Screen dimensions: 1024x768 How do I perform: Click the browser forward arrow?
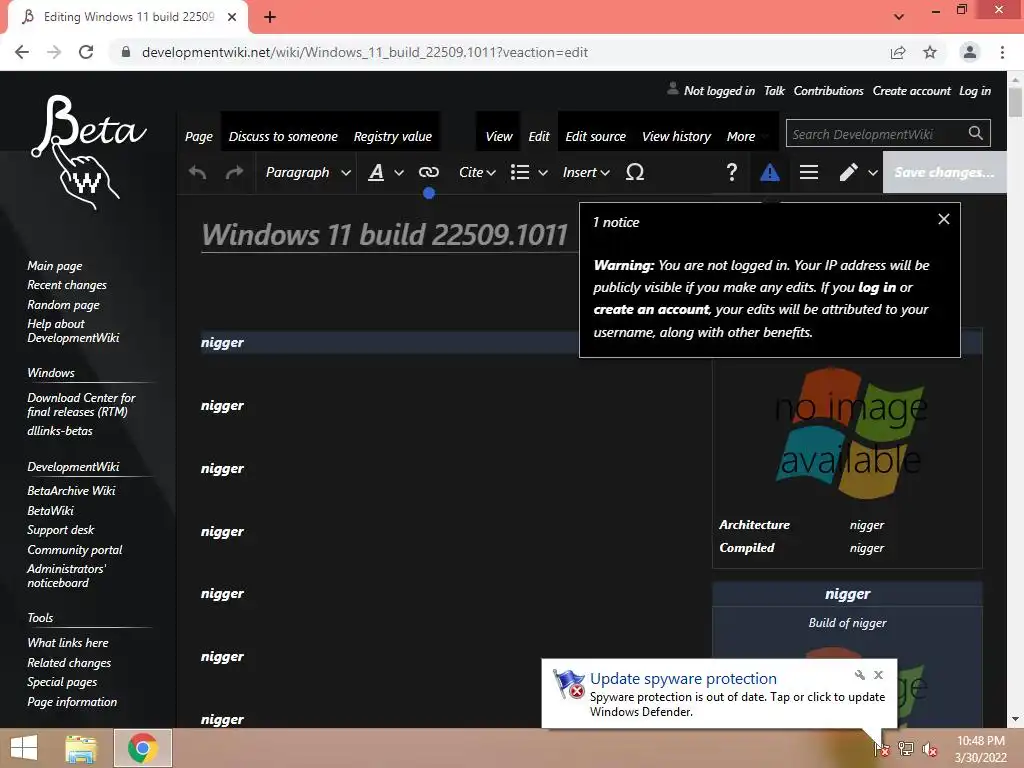point(54,52)
